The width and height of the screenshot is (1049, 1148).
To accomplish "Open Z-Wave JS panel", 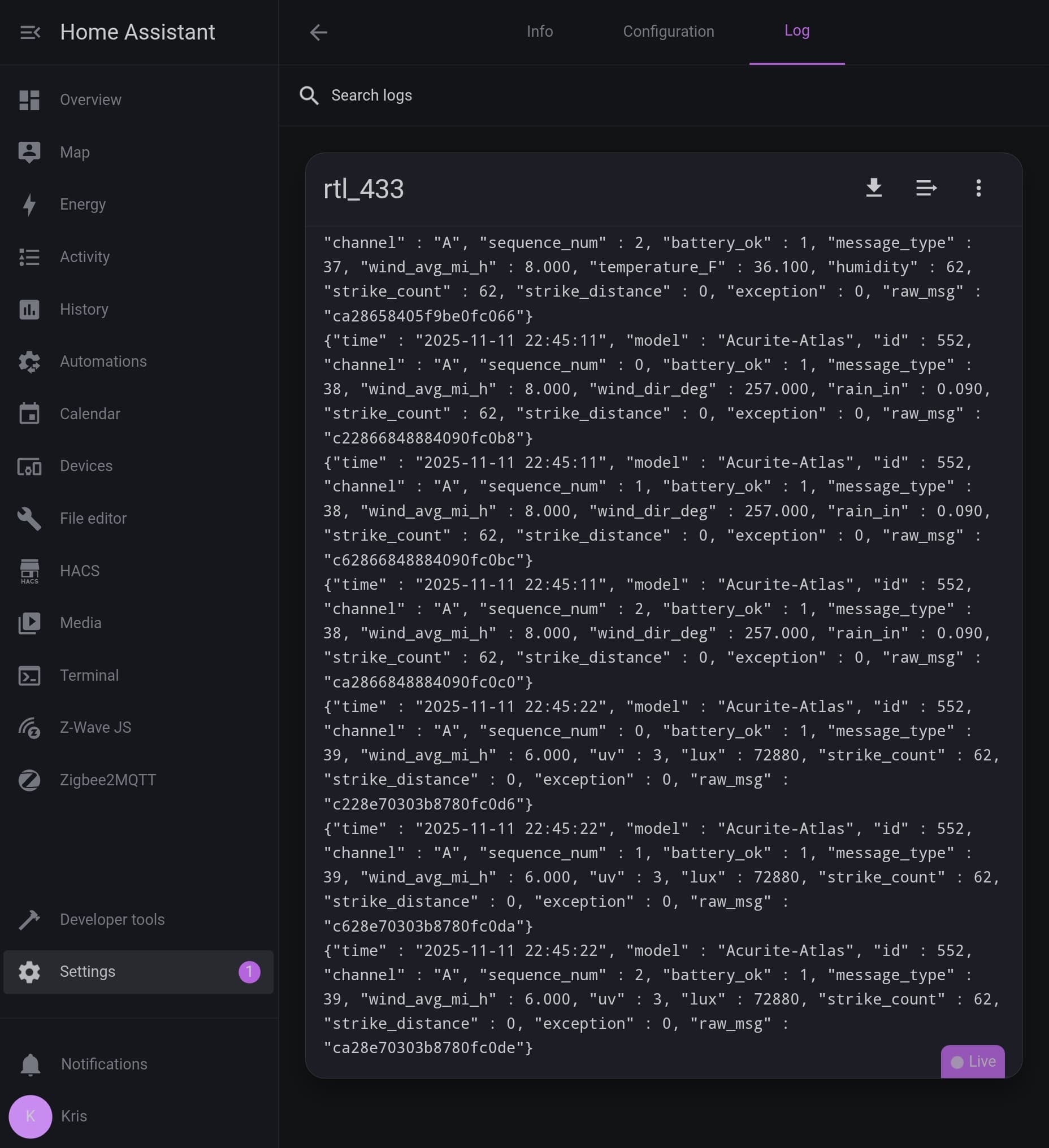I will coord(95,727).
